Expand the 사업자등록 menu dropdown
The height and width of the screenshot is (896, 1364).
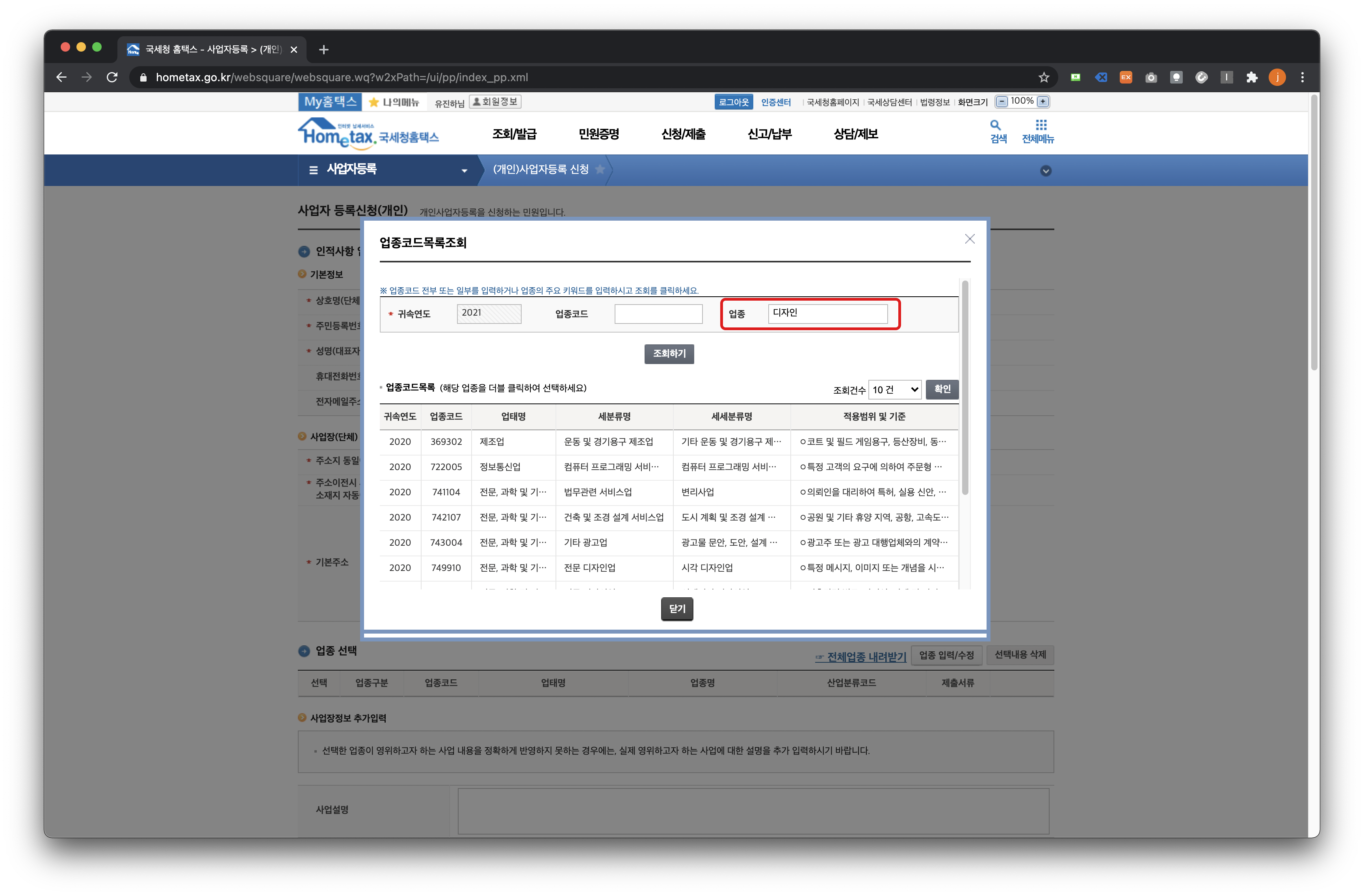(x=464, y=171)
